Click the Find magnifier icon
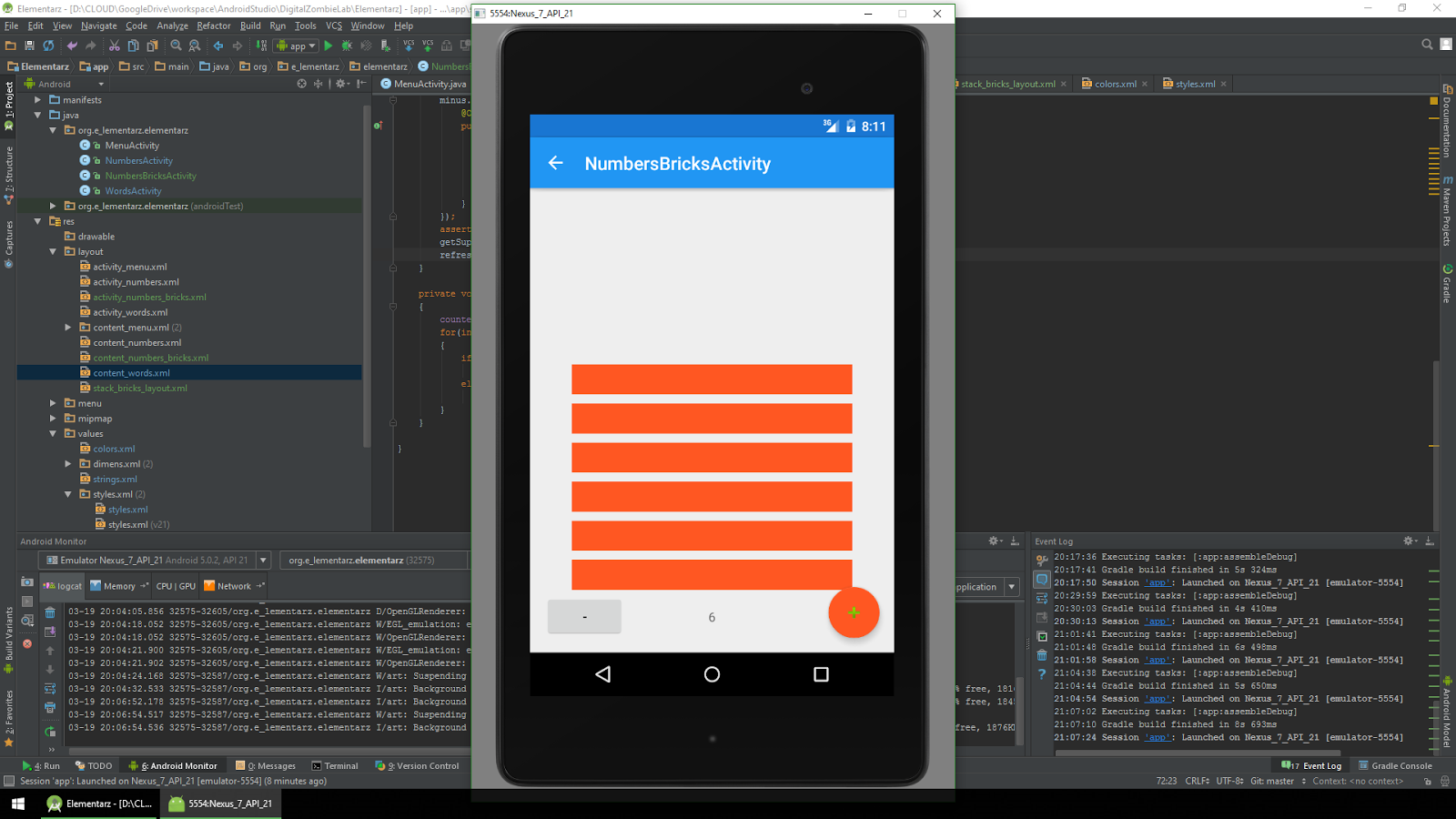Screen dimensions: 1456x819 tap(176, 45)
